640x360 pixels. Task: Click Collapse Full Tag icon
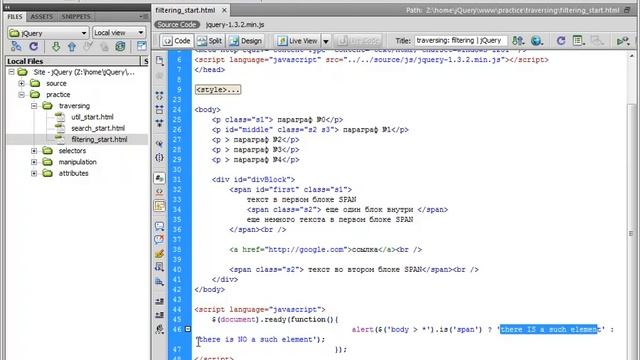(160, 96)
